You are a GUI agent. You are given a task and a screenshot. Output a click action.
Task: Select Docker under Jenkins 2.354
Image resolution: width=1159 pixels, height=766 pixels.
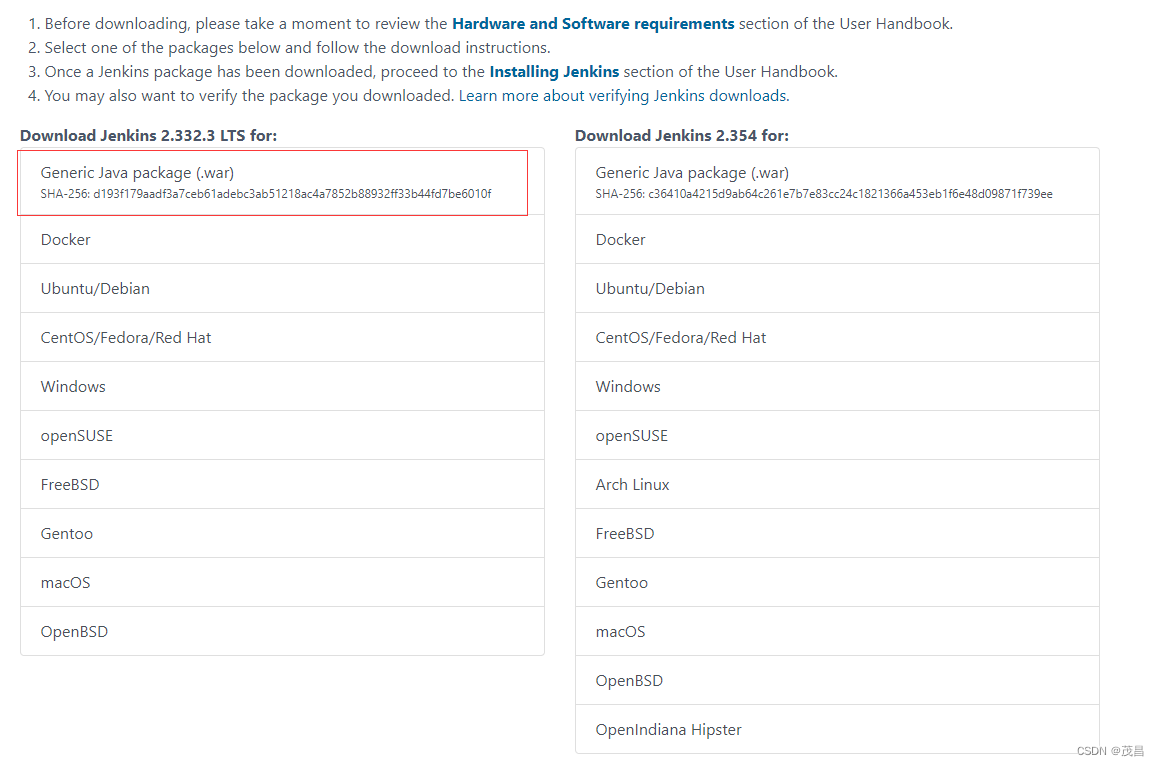[837, 240]
